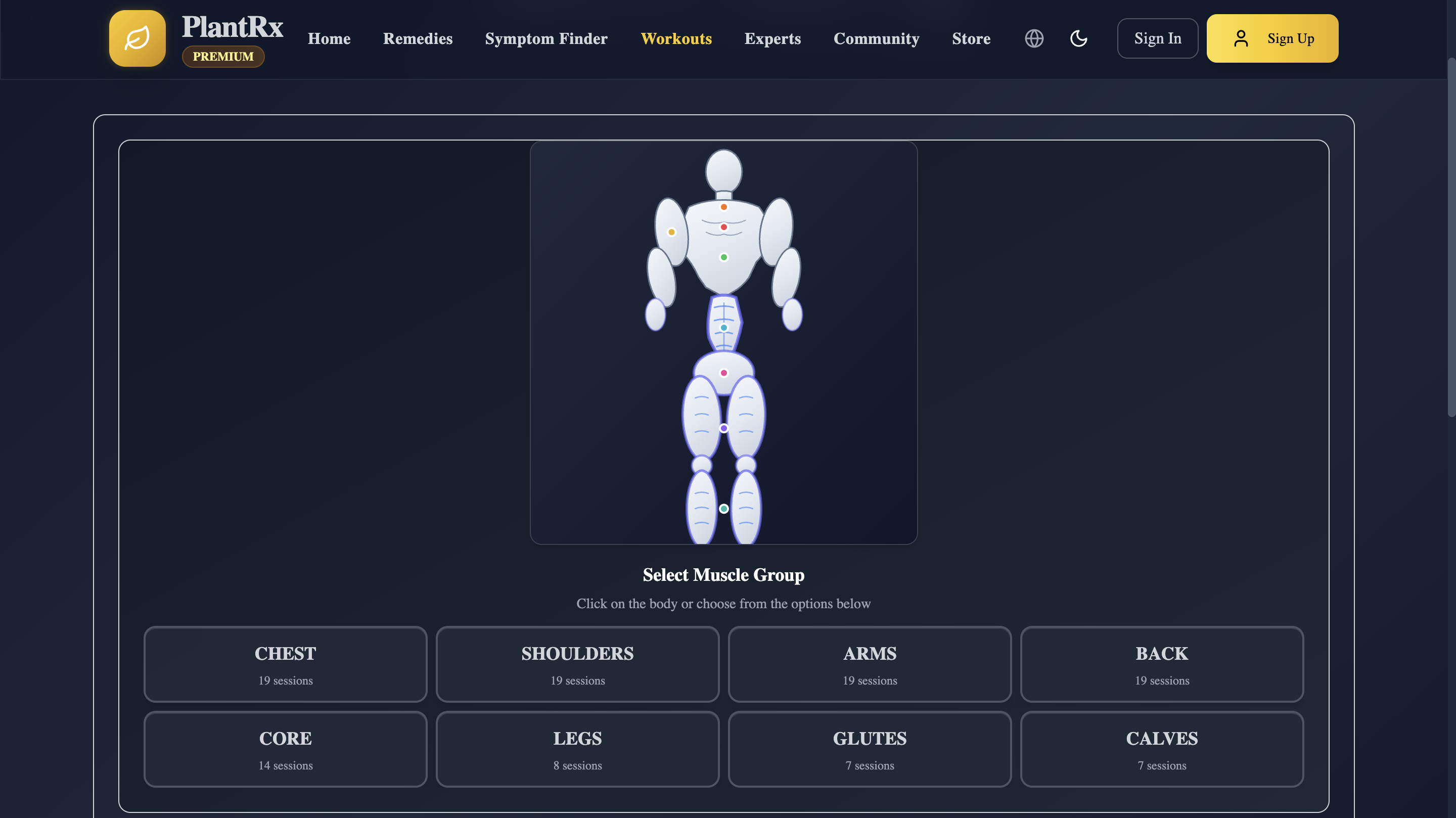Click the green dot on the upper torso
Viewport: 1456px width, 818px height.
pos(723,257)
